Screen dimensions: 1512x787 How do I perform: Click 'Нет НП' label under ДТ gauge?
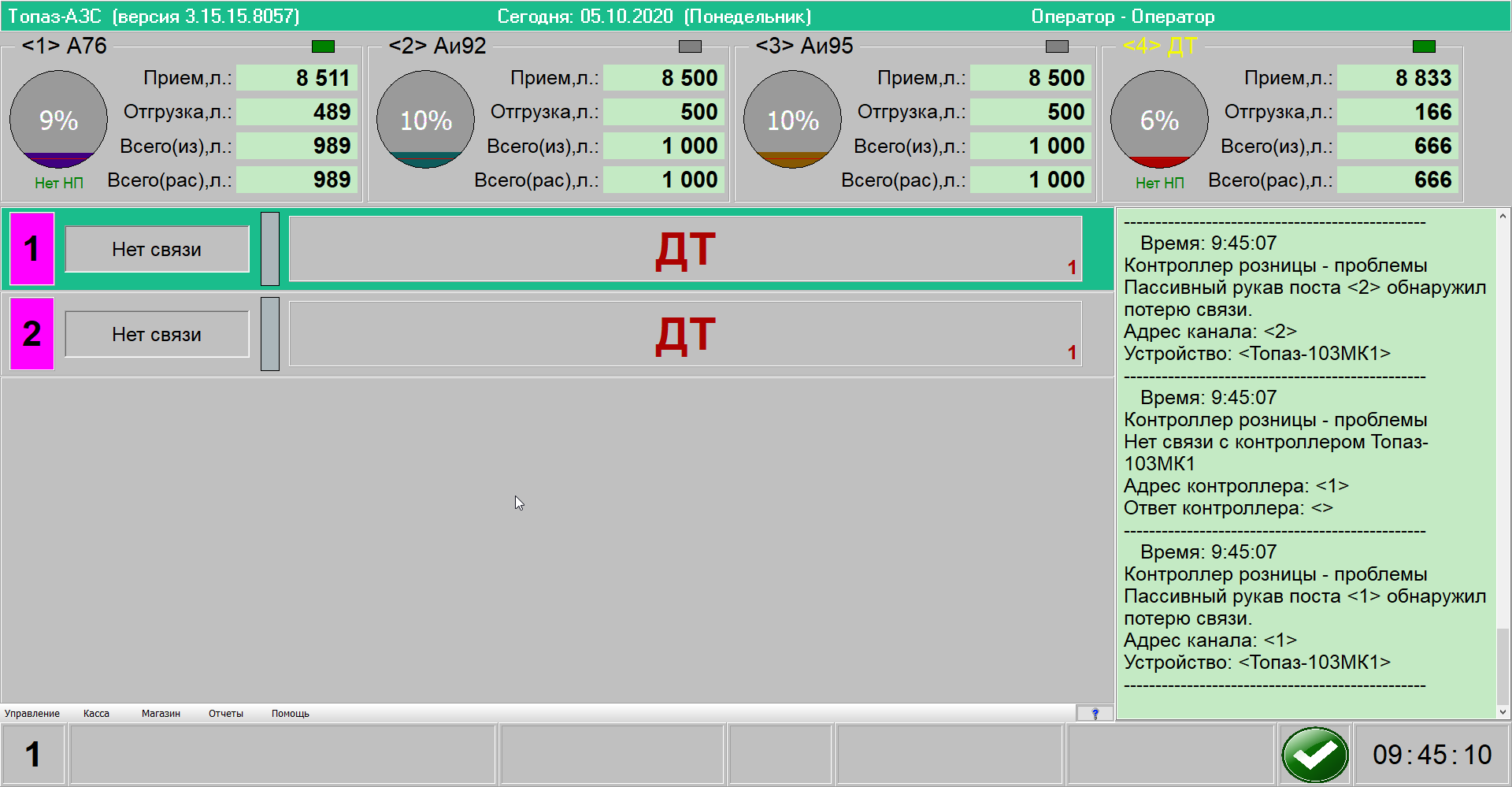pos(1160,183)
